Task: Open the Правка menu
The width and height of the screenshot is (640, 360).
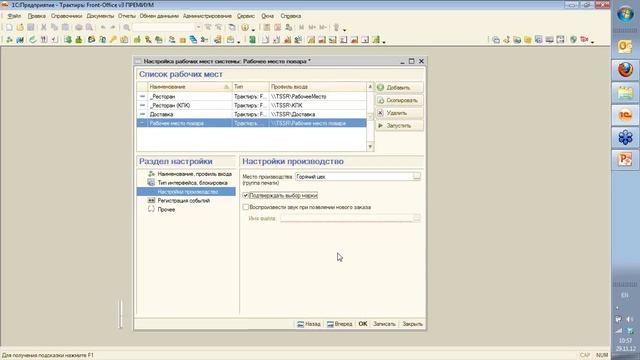Action: [x=36, y=16]
